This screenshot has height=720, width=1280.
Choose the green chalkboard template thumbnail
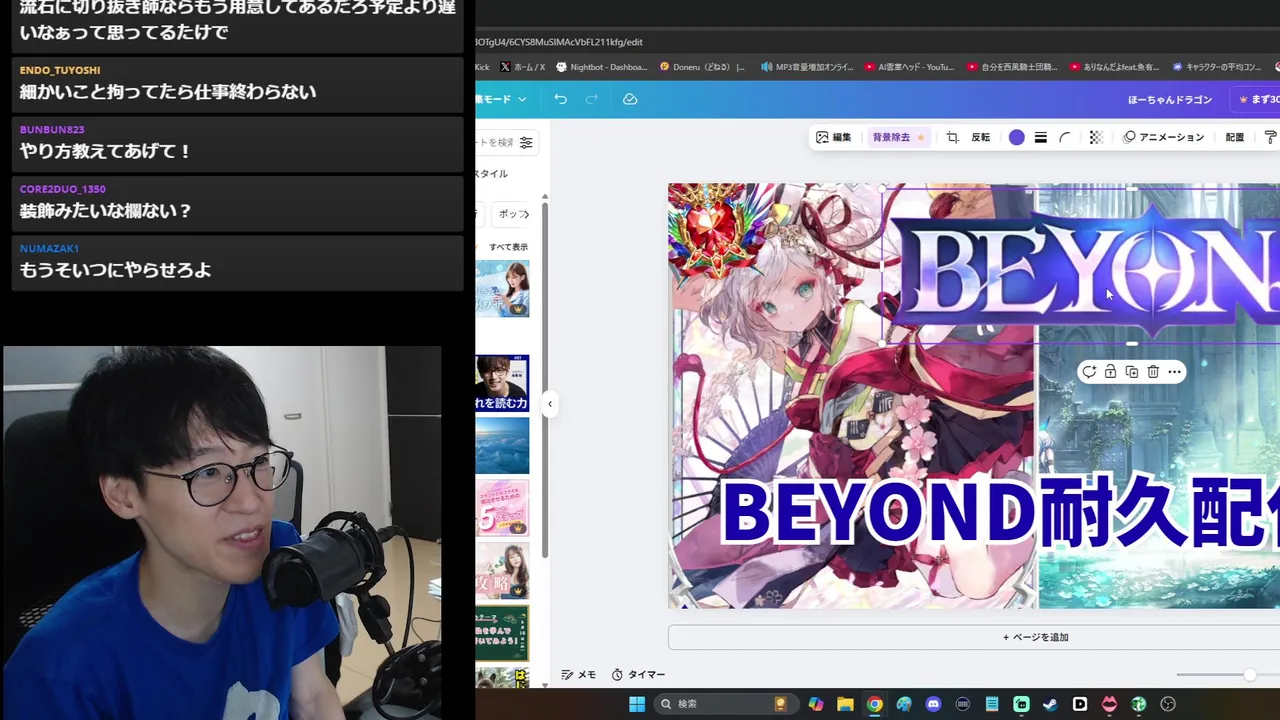pyautogui.click(x=502, y=633)
